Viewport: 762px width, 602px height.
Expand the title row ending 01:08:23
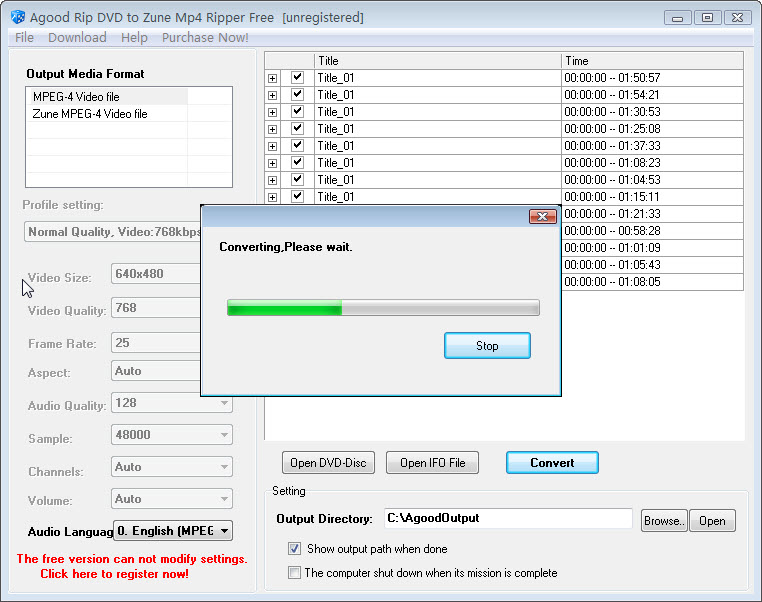pyautogui.click(x=273, y=163)
